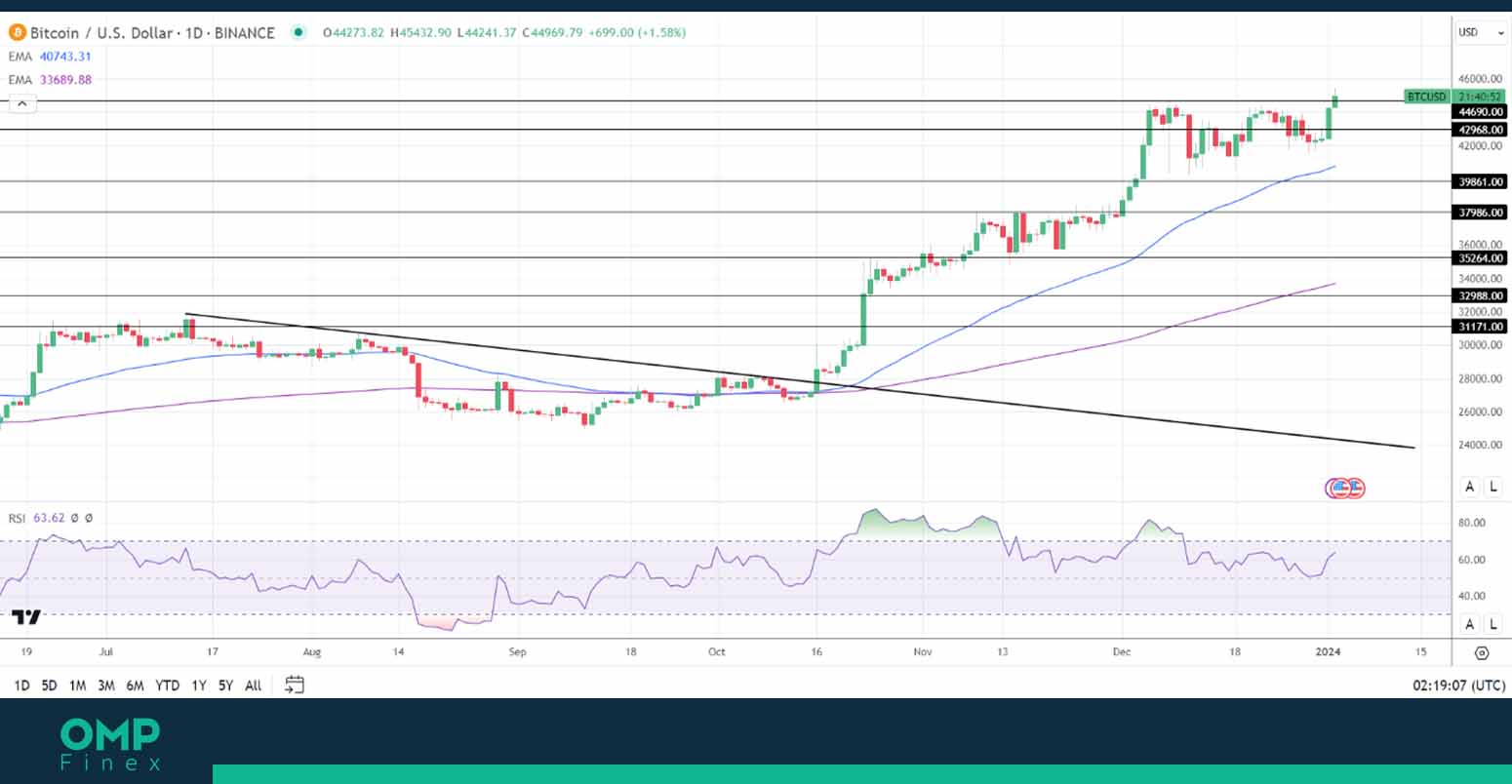Select the 3M time range

(x=106, y=686)
